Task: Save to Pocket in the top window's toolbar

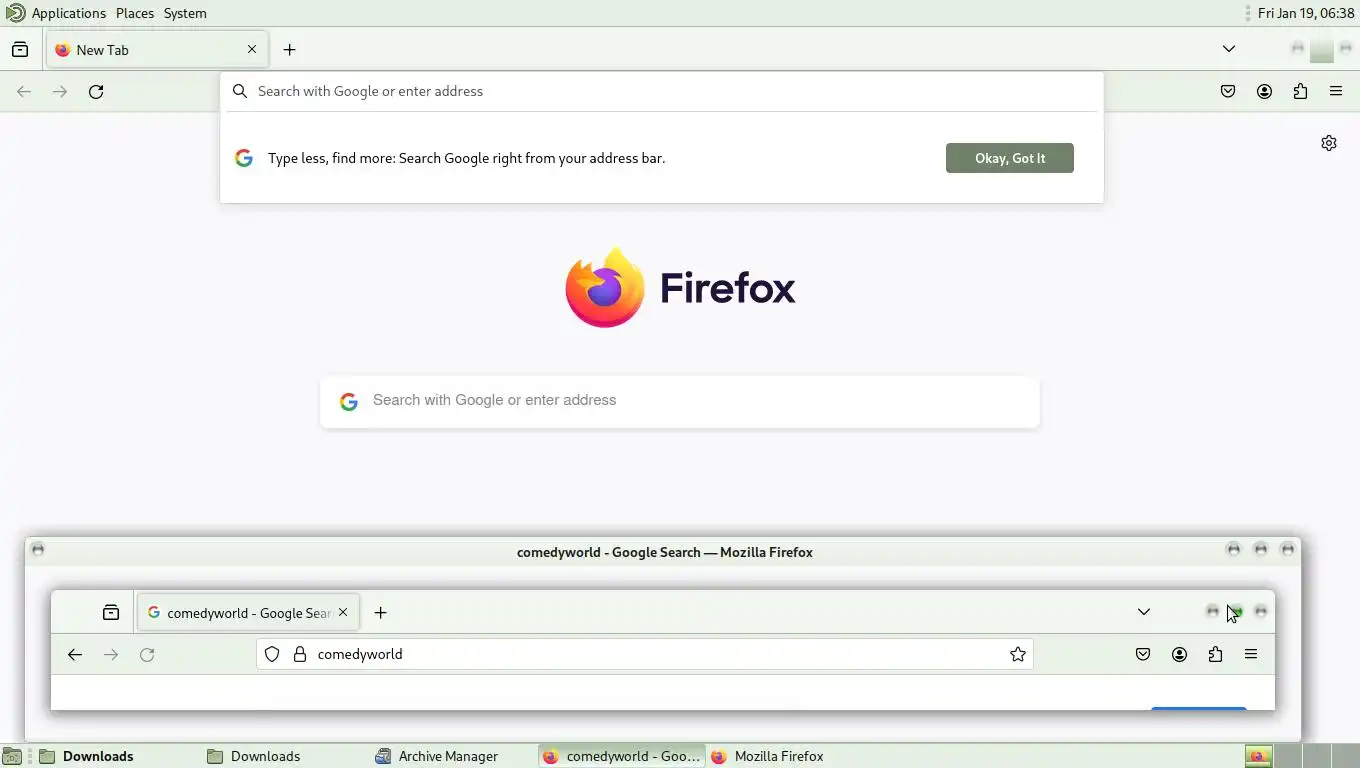Action: [1228, 91]
